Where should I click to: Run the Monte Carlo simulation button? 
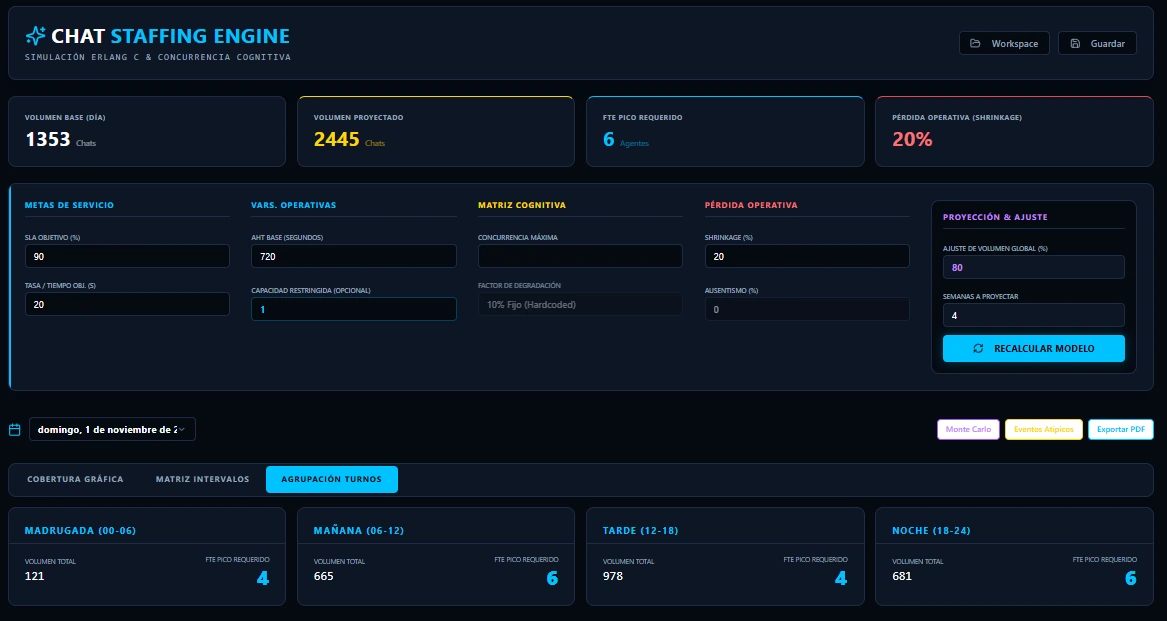[x=968, y=430]
